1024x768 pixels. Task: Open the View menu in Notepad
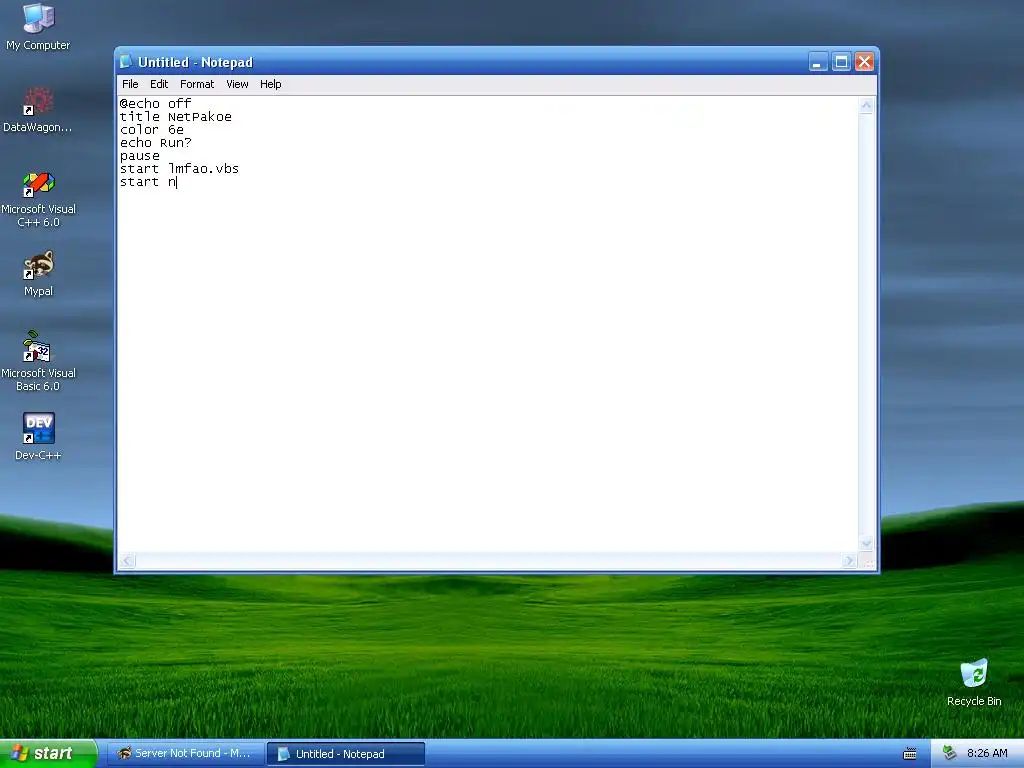point(237,84)
